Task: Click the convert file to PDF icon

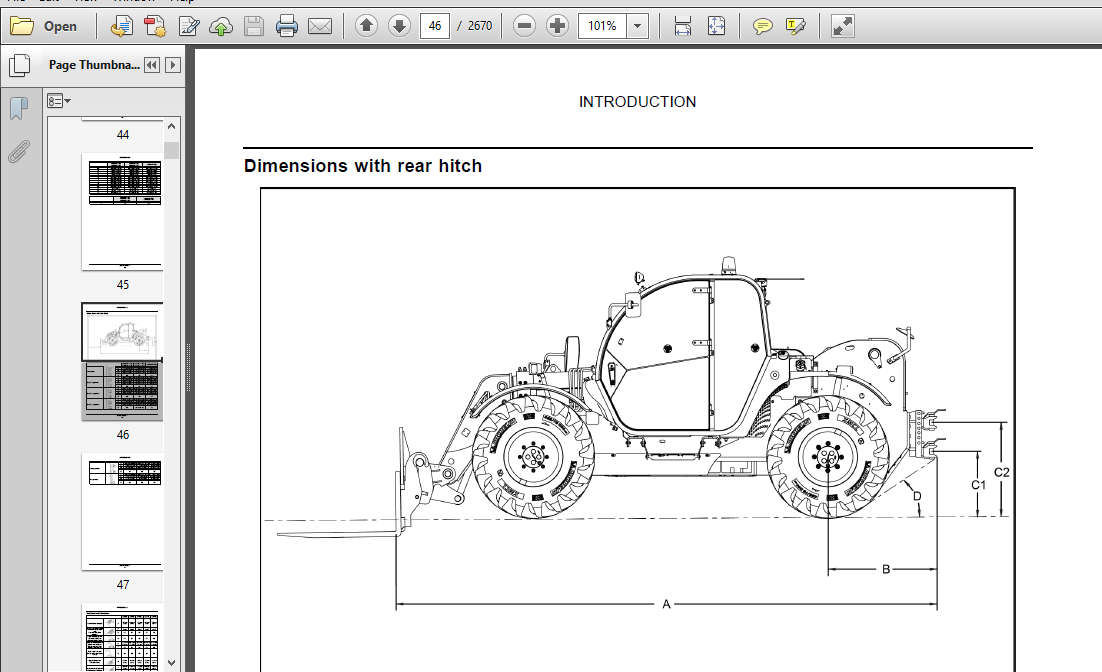Action: pyautogui.click(x=122, y=26)
